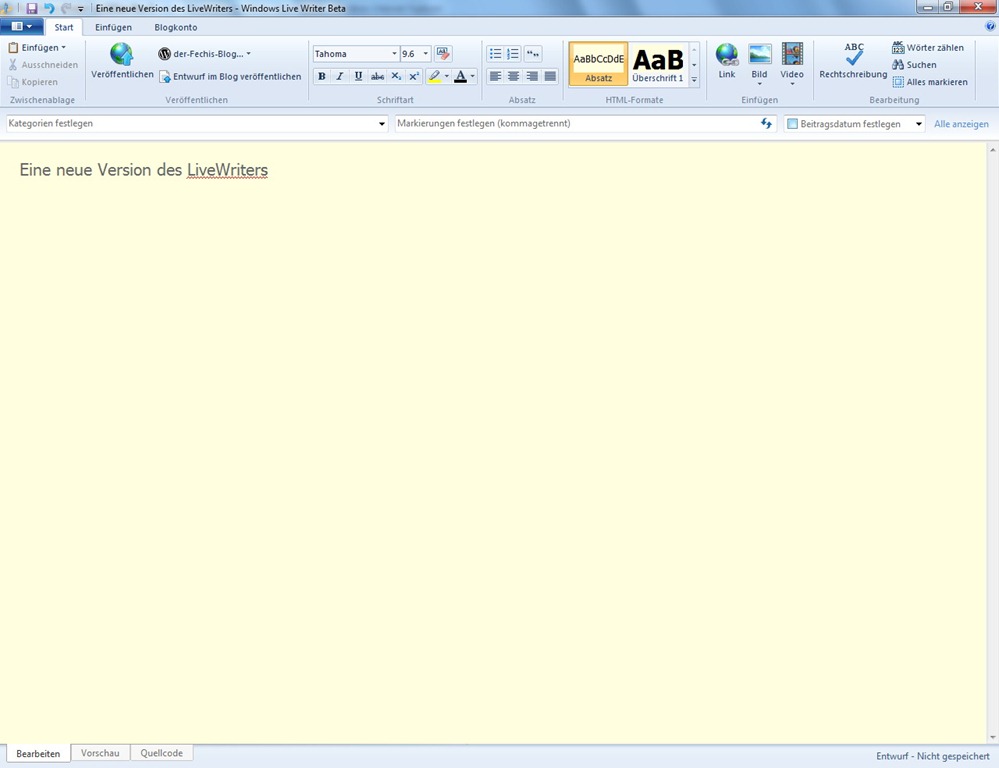Viewport: 999px width, 768px height.
Task: Switch to the Blogkonto ribbon tab
Action: point(176,27)
